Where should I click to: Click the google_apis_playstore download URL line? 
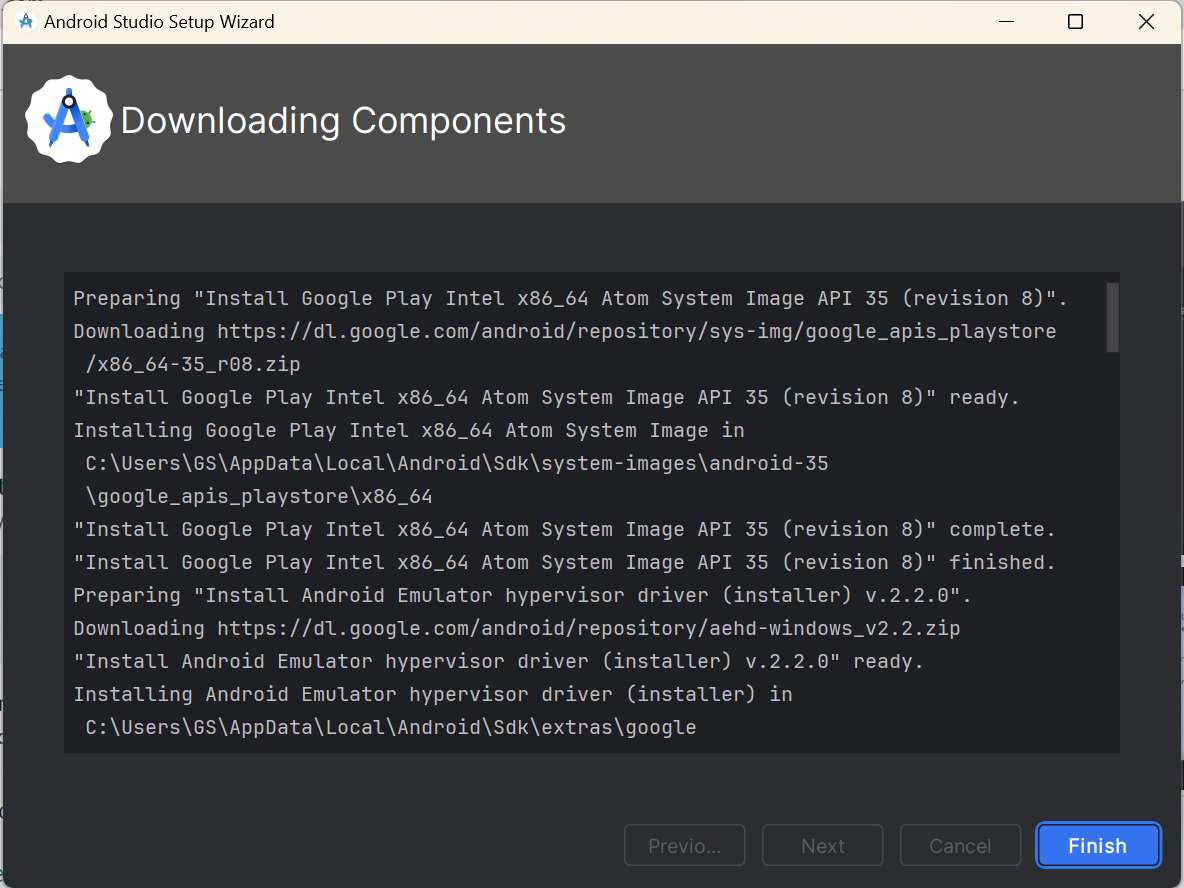coord(565,331)
